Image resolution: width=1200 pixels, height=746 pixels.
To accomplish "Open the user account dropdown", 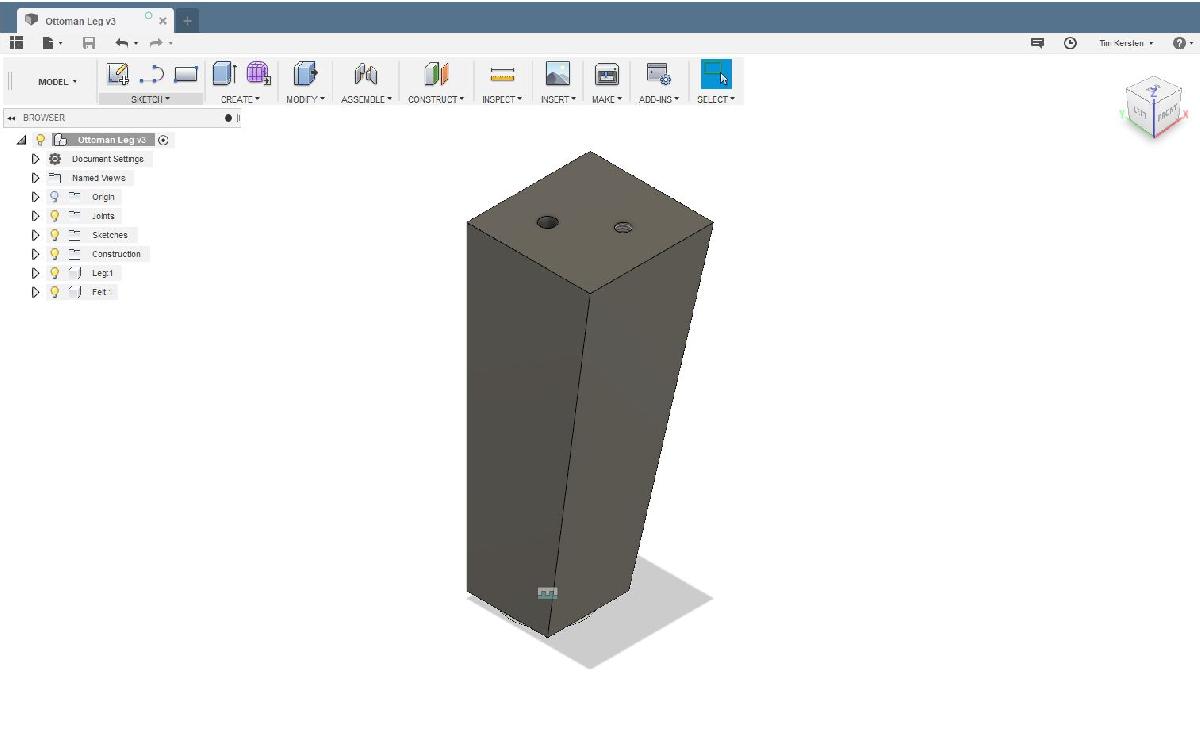I will pos(1126,43).
